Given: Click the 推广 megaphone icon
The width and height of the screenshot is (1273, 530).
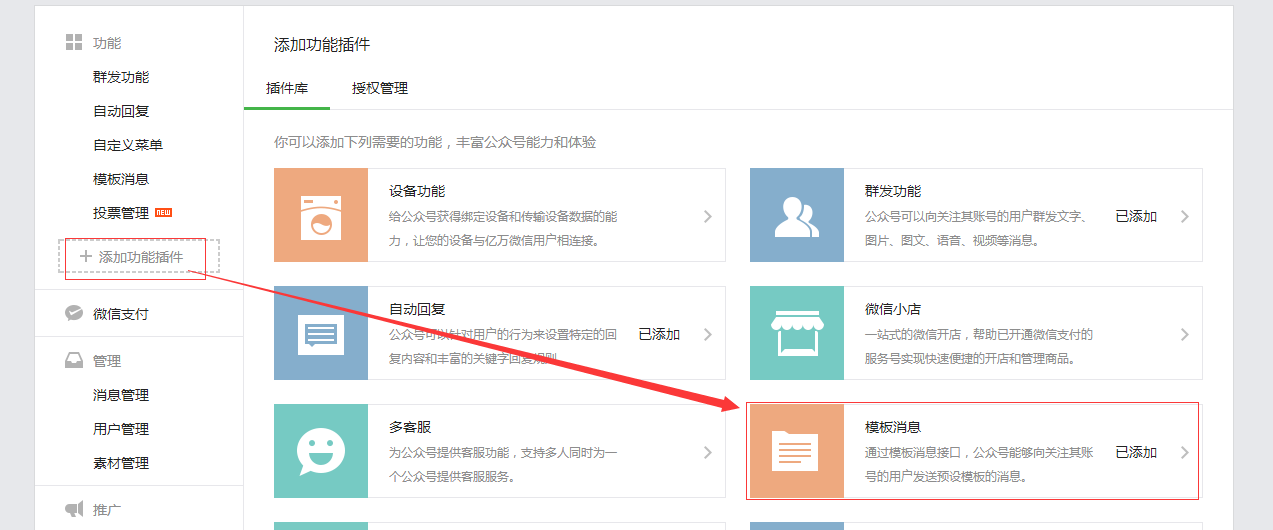Looking at the screenshot, I should tap(74, 509).
